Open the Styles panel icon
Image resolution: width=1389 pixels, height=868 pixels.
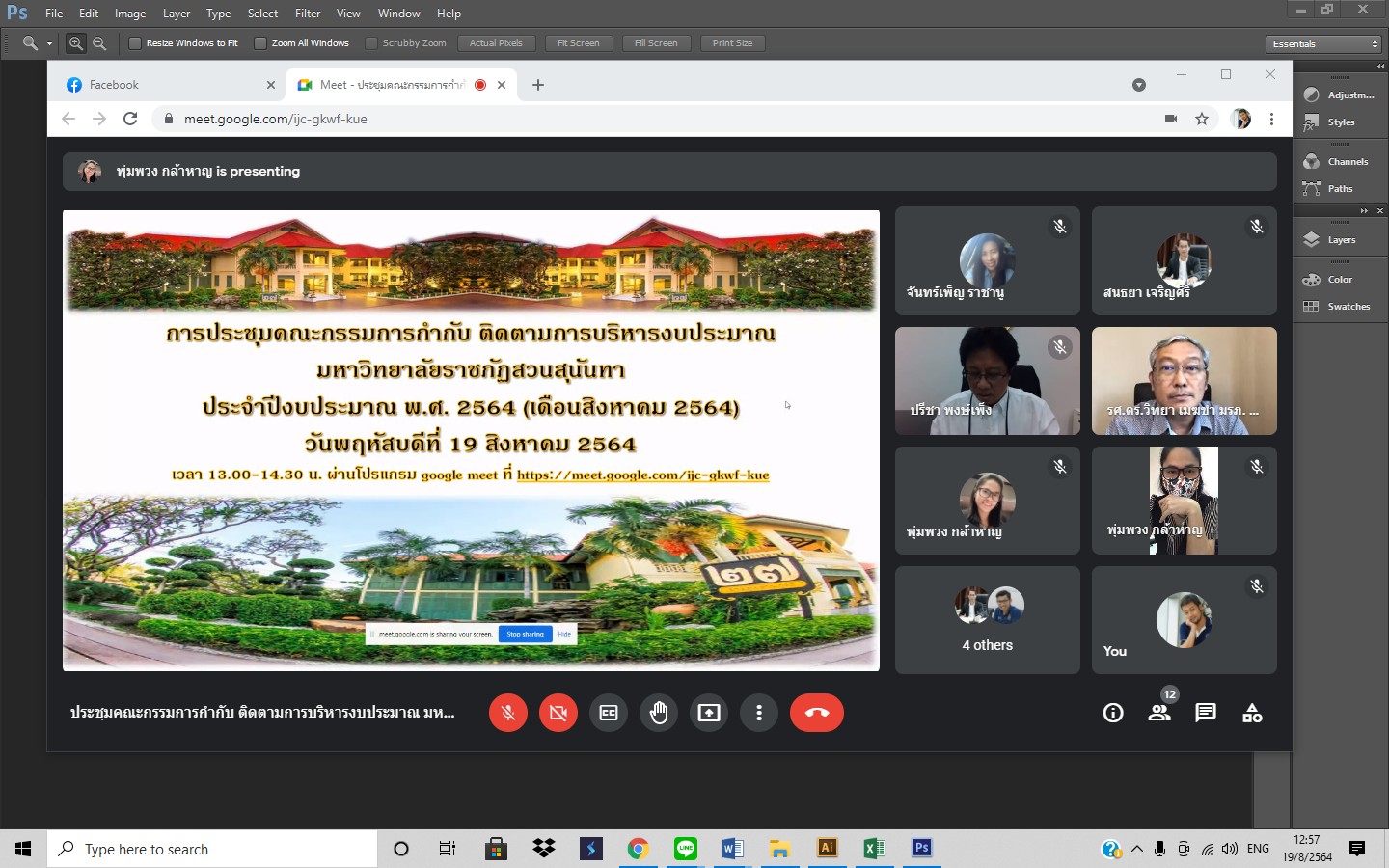1312,122
